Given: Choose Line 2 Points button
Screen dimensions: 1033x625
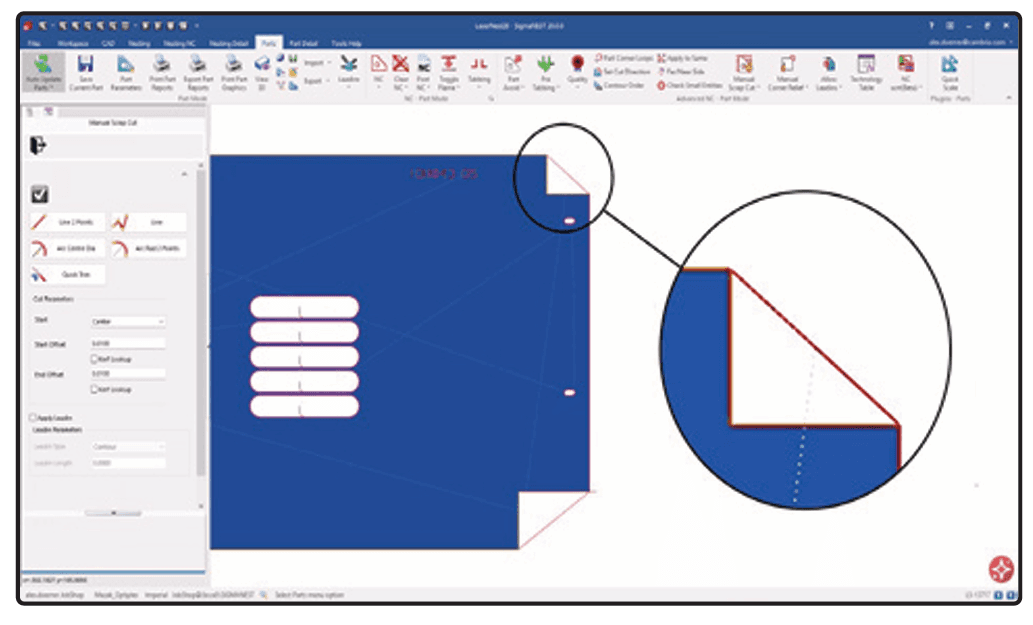Looking at the screenshot, I should coord(67,222).
